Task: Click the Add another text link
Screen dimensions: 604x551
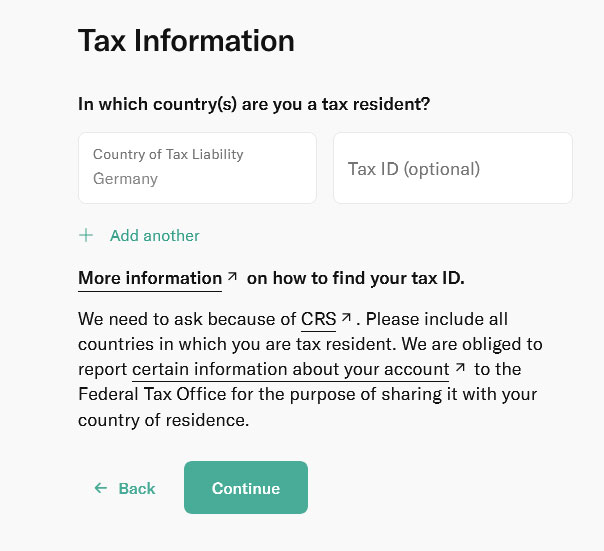Action: [x=155, y=236]
